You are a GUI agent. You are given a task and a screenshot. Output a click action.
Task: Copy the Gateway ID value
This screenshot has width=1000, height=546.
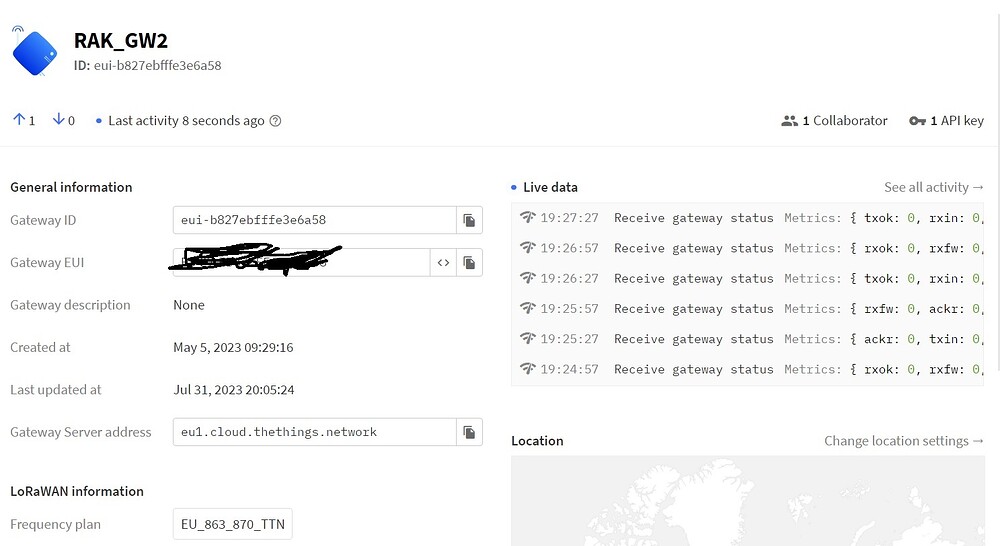[x=469, y=220]
